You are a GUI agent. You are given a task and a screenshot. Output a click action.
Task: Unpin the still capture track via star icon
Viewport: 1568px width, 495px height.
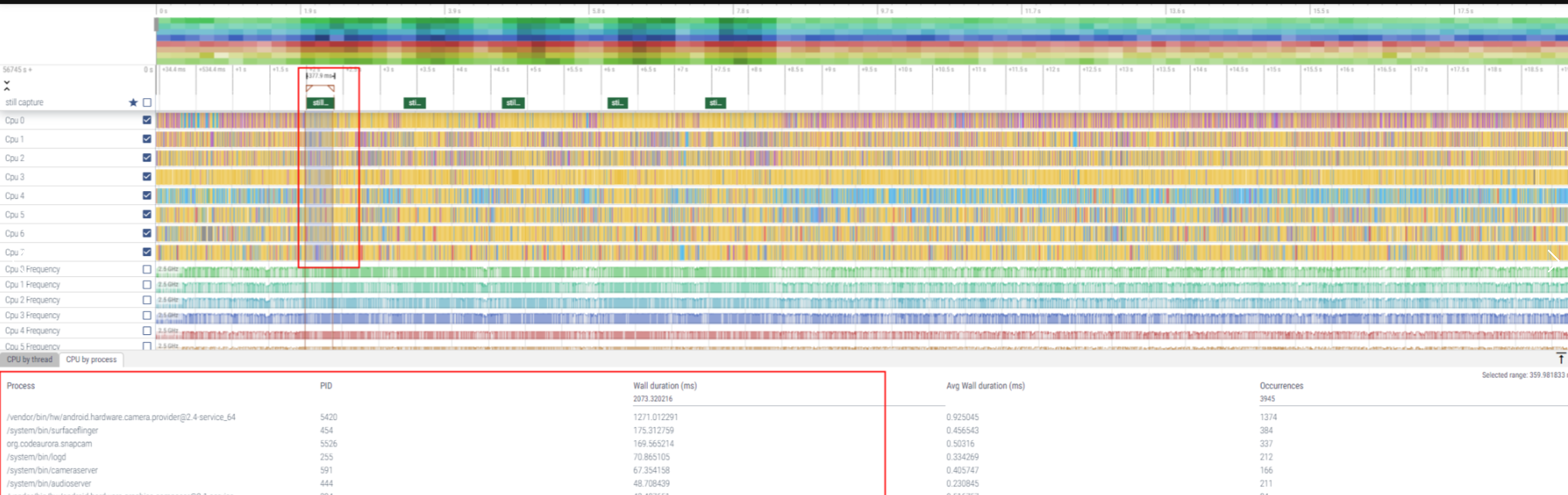[133, 102]
